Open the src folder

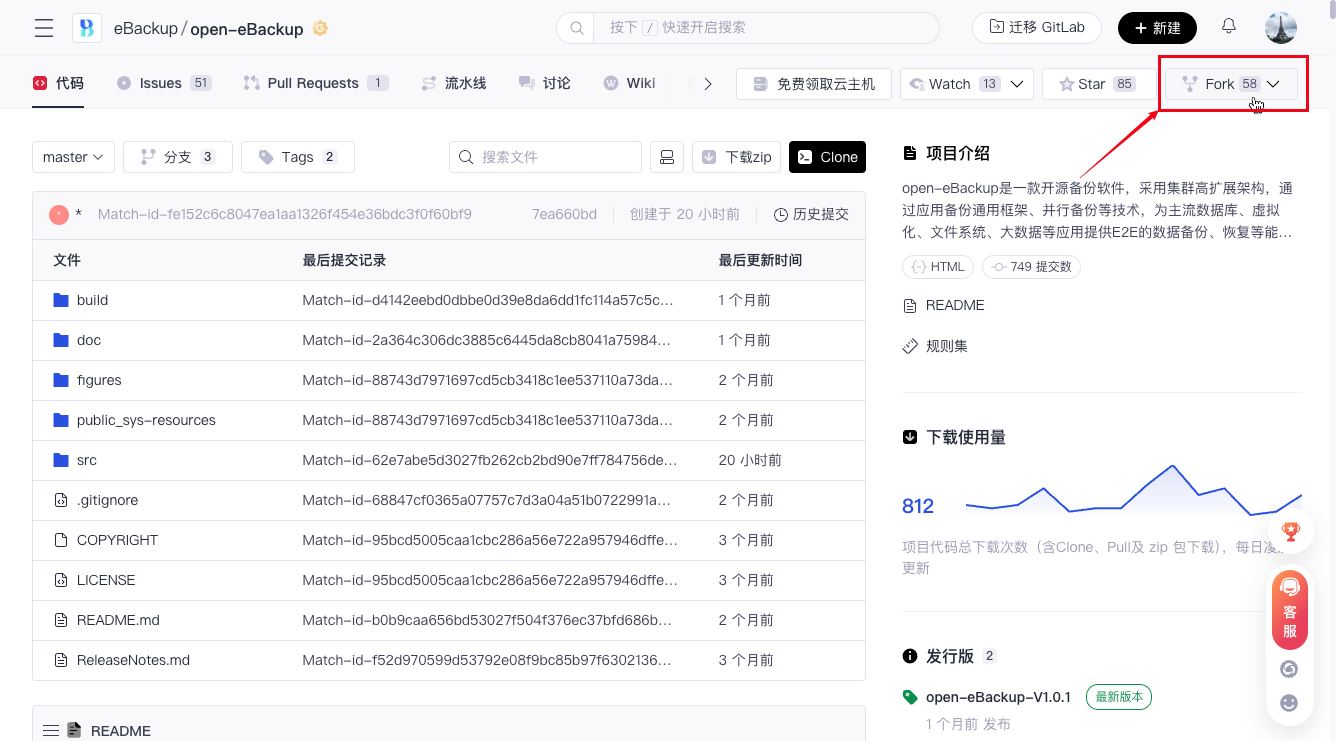[x=87, y=460]
